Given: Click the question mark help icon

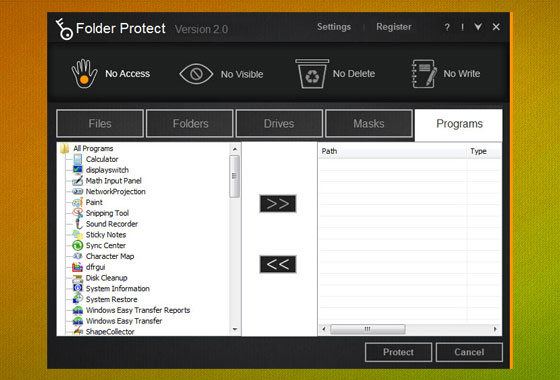Looking at the screenshot, I should (447, 27).
